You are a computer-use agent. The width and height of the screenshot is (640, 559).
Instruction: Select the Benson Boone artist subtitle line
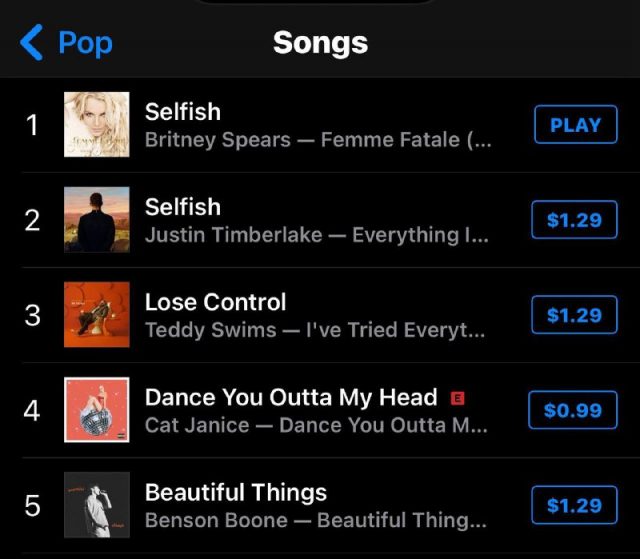pyautogui.click(x=316, y=520)
